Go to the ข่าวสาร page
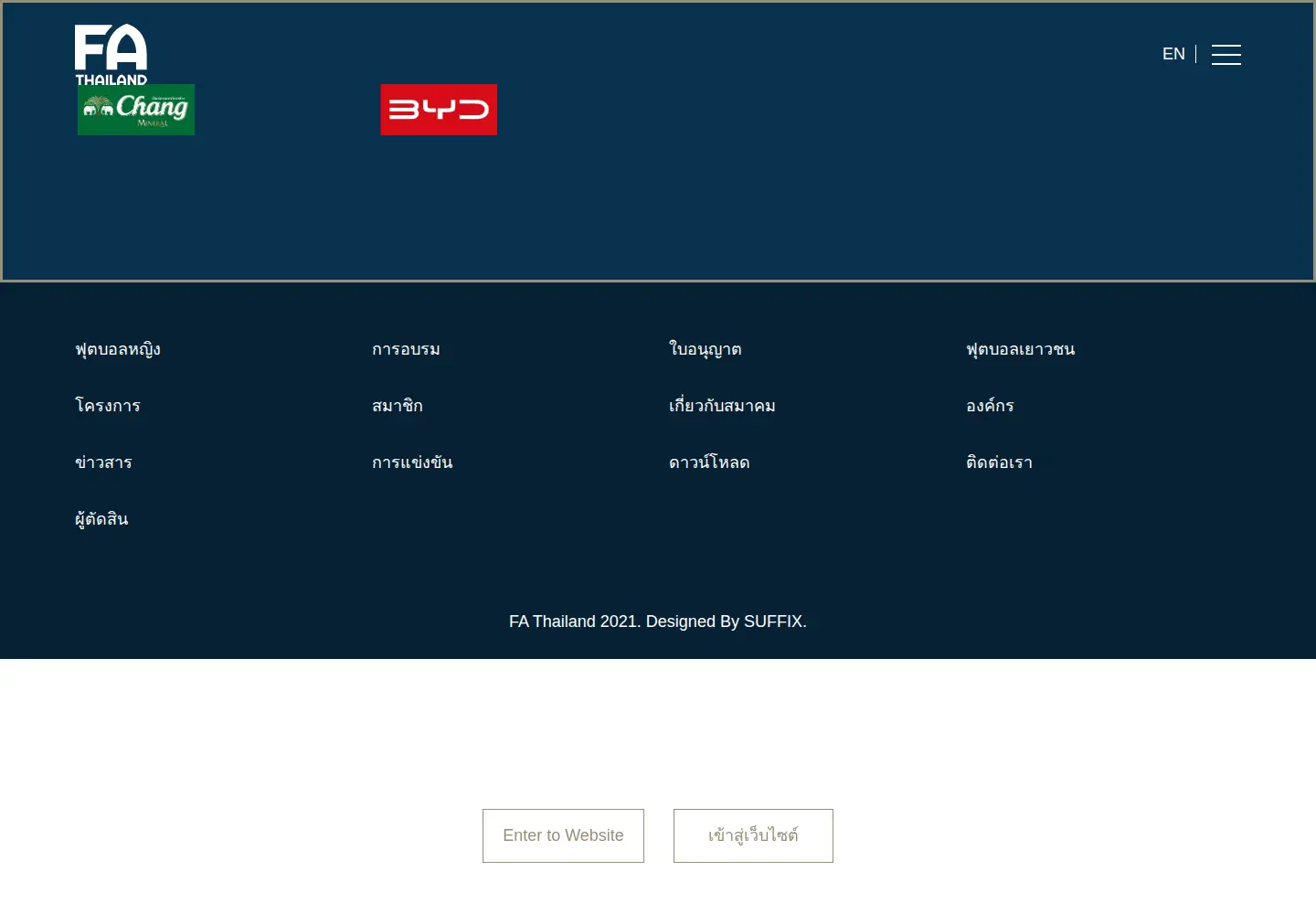1316x914 pixels. [x=103, y=462]
